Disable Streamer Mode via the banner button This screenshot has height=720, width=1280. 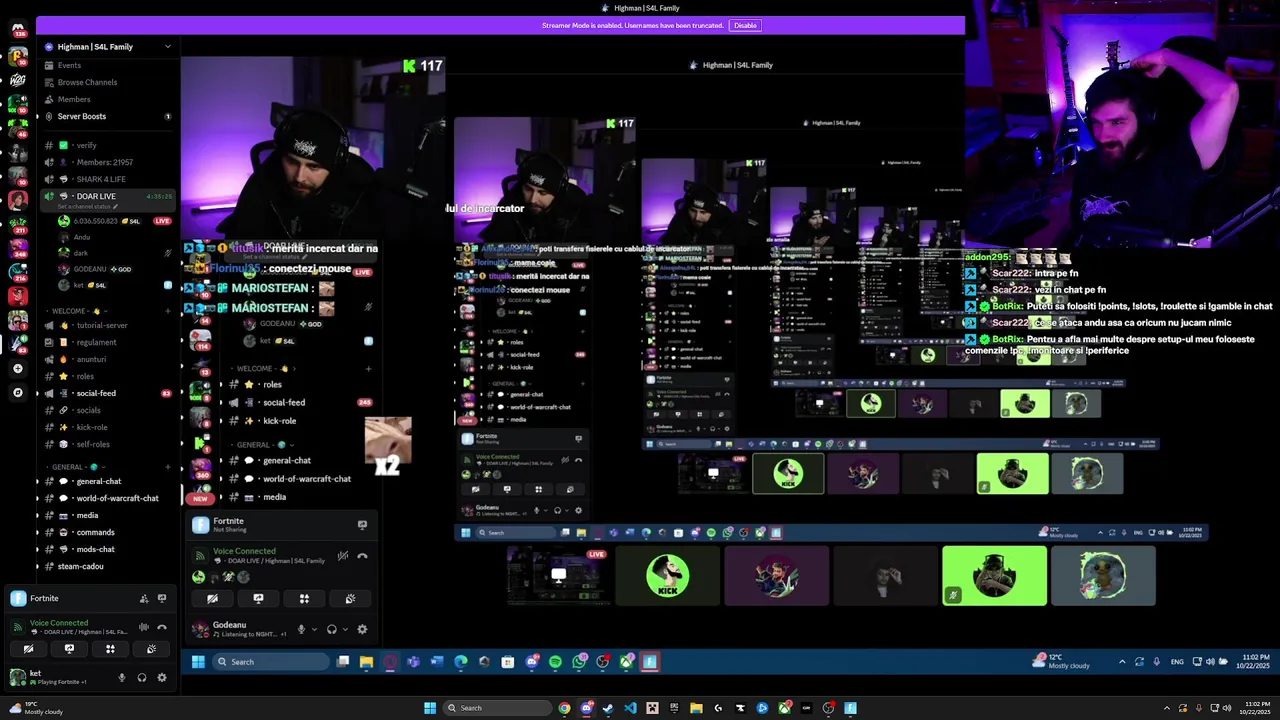pyautogui.click(x=745, y=25)
